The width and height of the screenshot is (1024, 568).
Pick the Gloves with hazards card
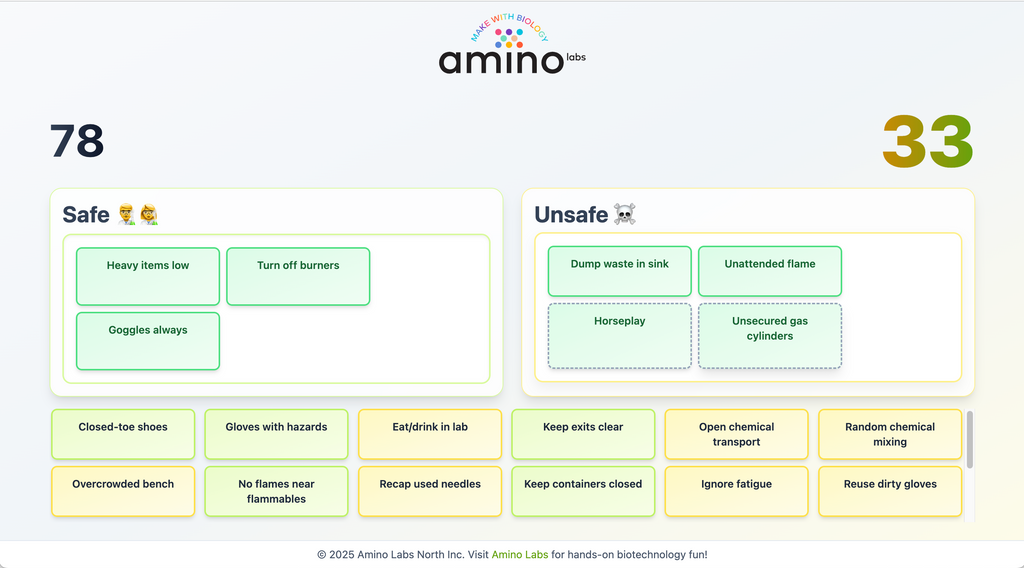point(276,434)
